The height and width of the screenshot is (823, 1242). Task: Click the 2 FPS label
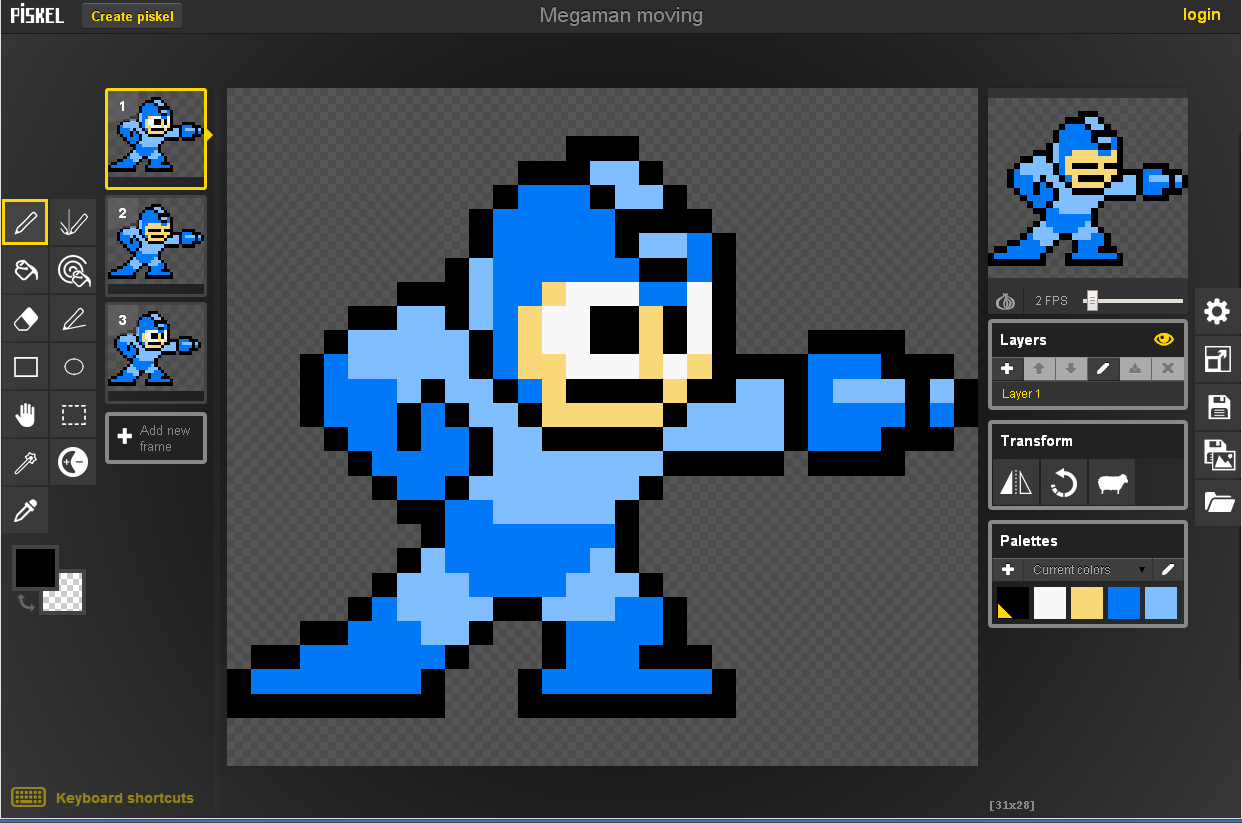coord(1051,301)
